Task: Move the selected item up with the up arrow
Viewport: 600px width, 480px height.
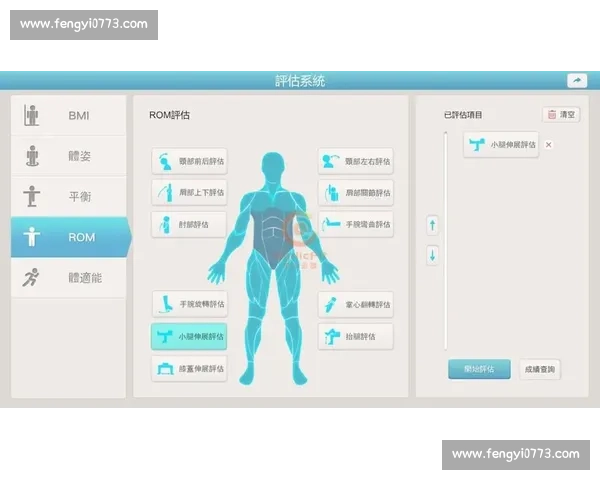Action: pos(432,225)
